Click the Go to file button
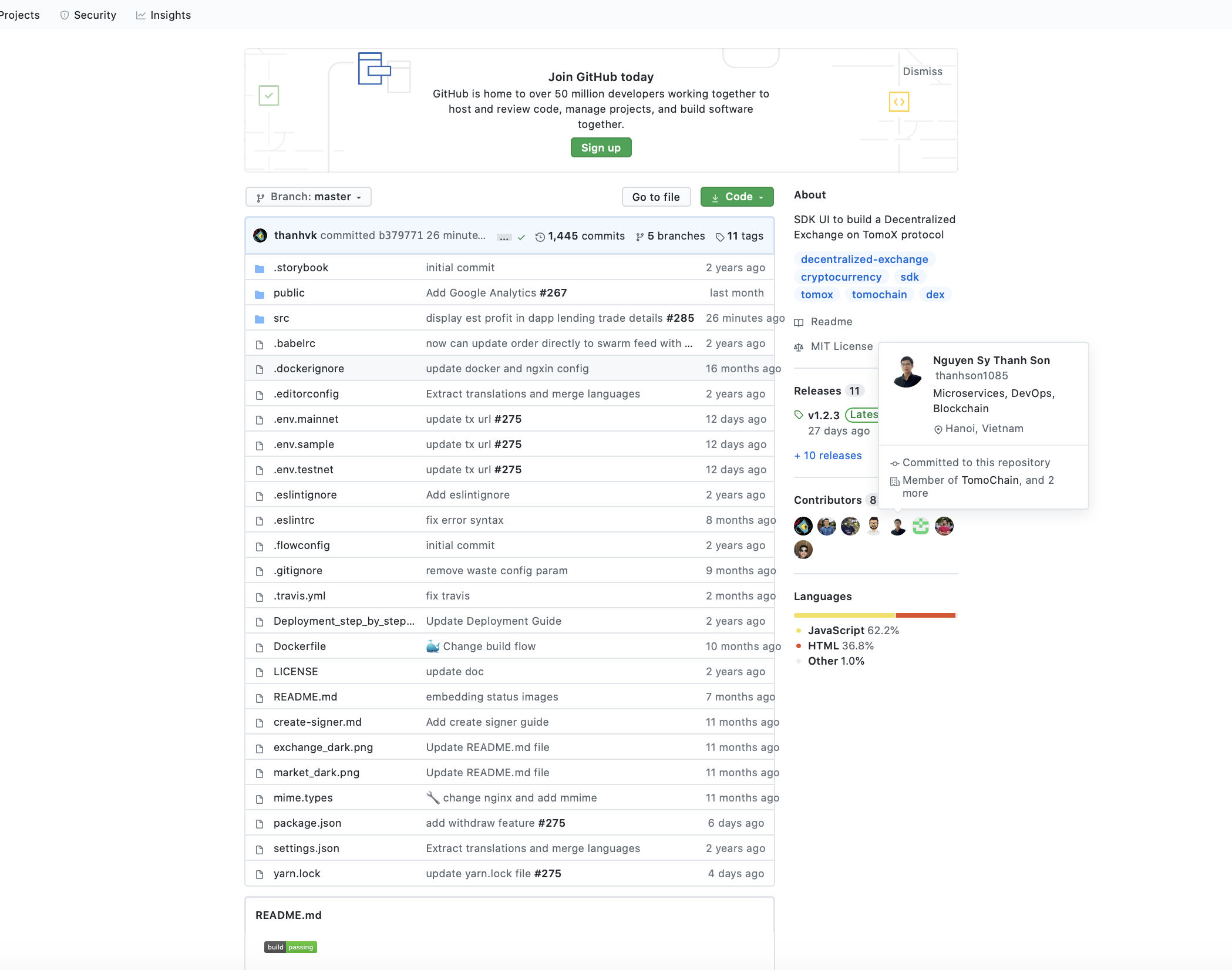 pyautogui.click(x=656, y=197)
